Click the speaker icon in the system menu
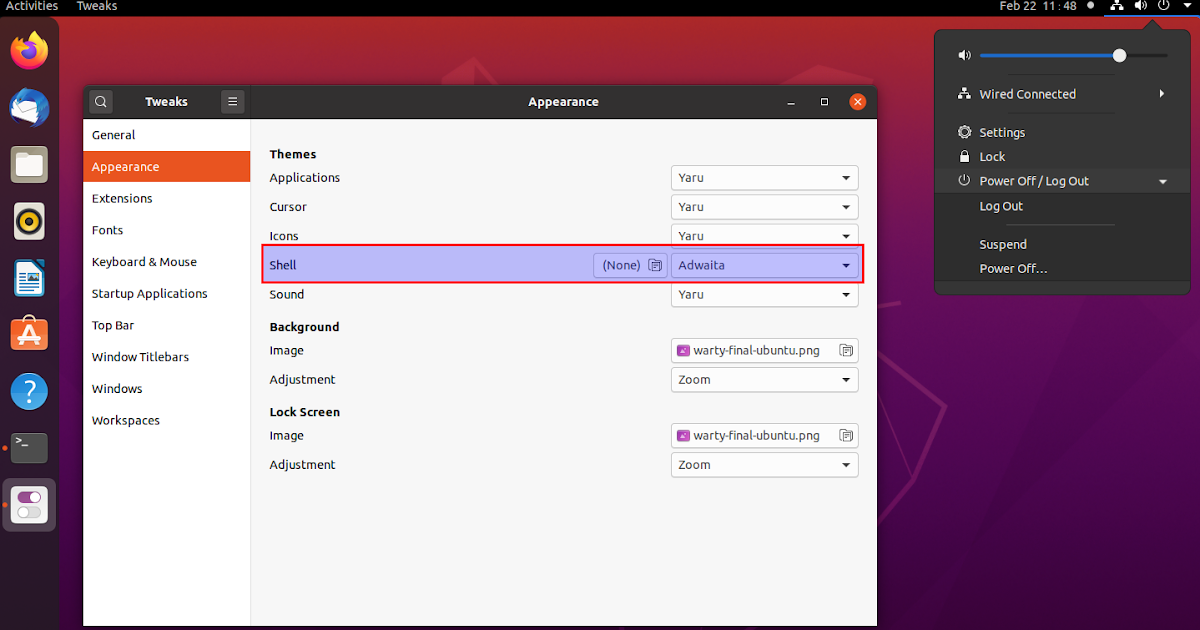This screenshot has height=630, width=1200. pyautogui.click(x=964, y=55)
